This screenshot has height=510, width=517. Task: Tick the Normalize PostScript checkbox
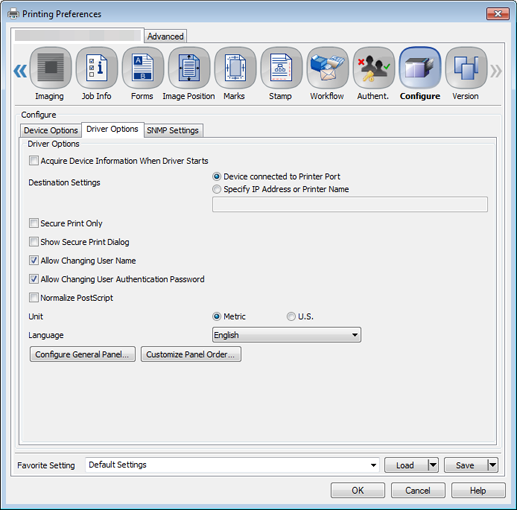[34, 297]
